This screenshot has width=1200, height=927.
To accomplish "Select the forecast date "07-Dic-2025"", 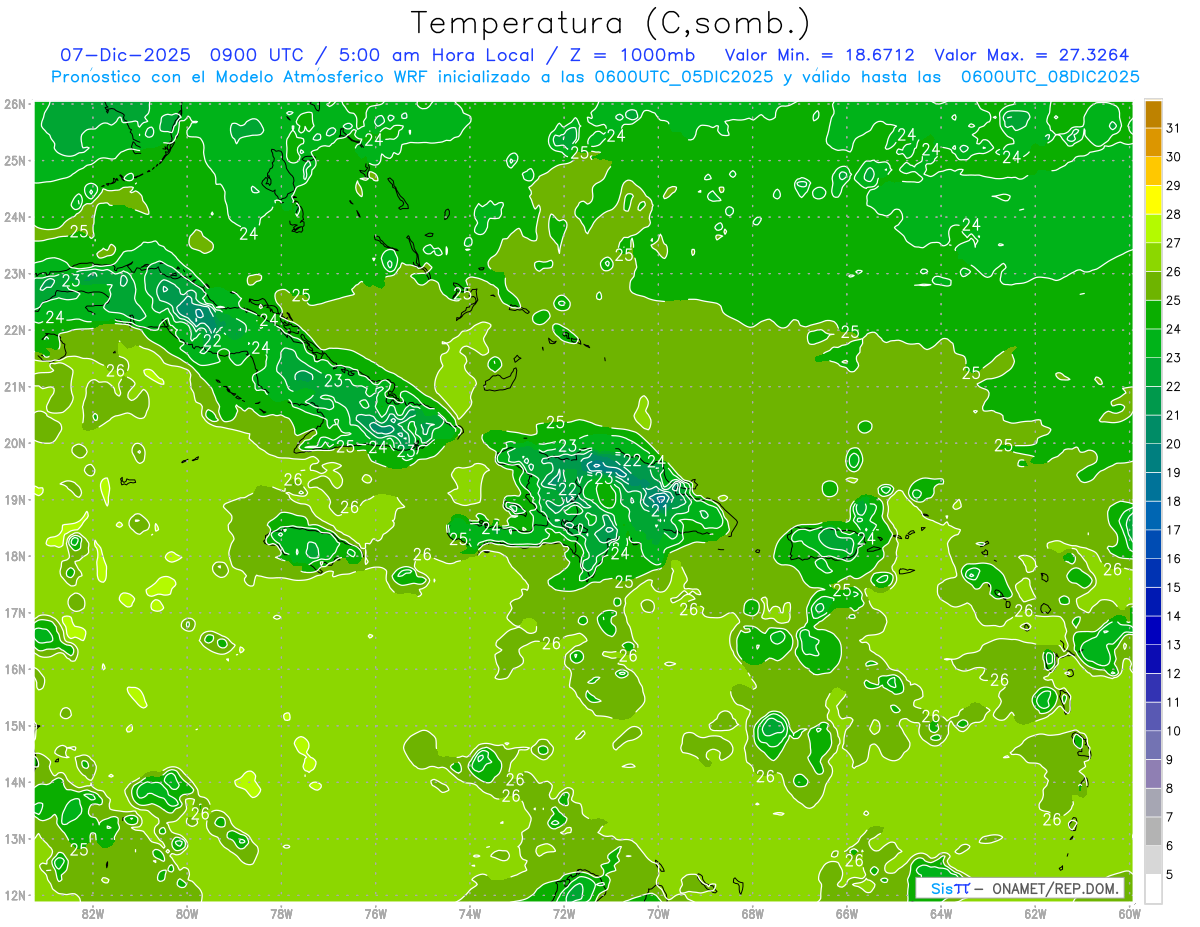I will coord(125,55).
